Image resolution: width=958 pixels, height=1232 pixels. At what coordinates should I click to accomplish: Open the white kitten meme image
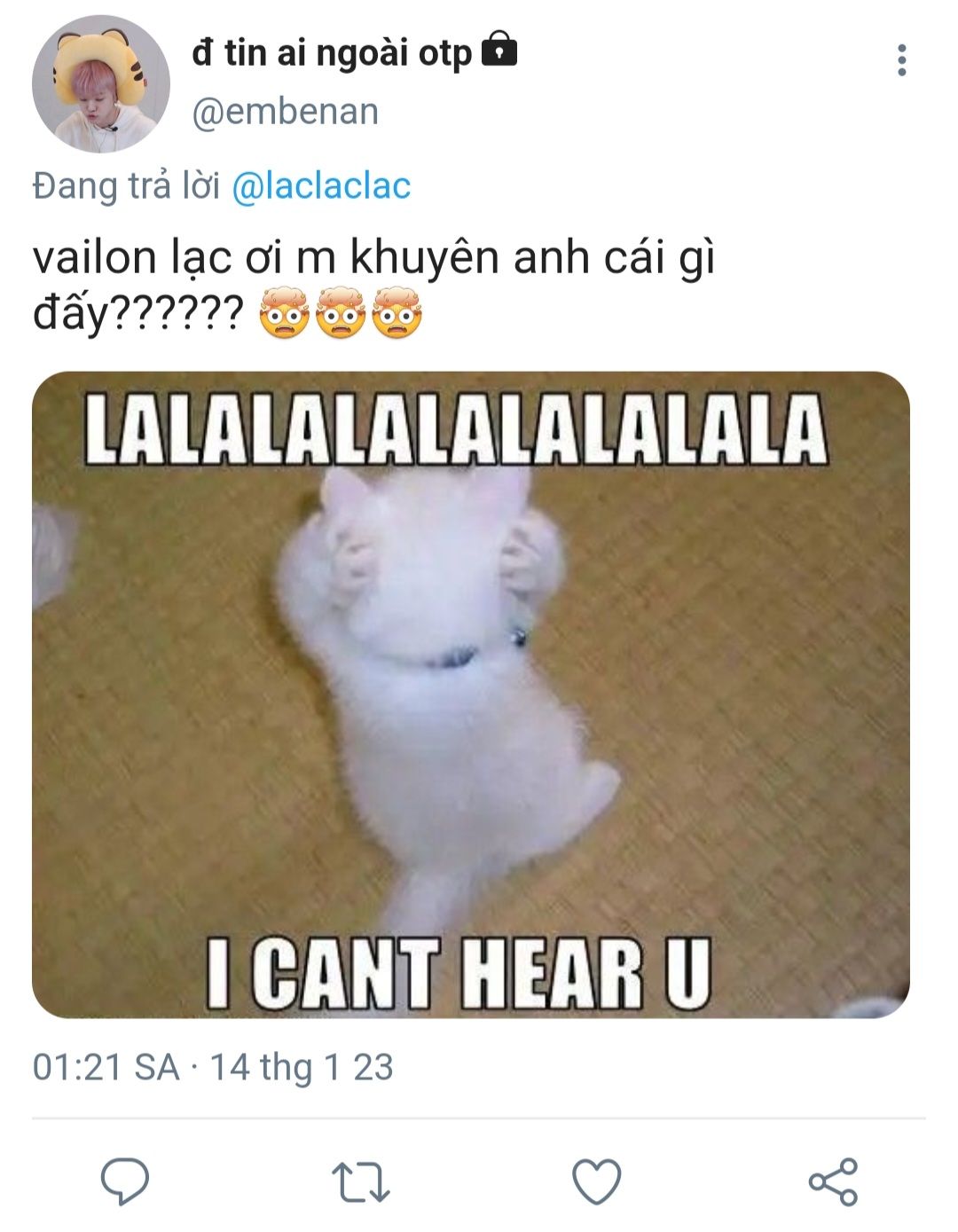(x=470, y=692)
